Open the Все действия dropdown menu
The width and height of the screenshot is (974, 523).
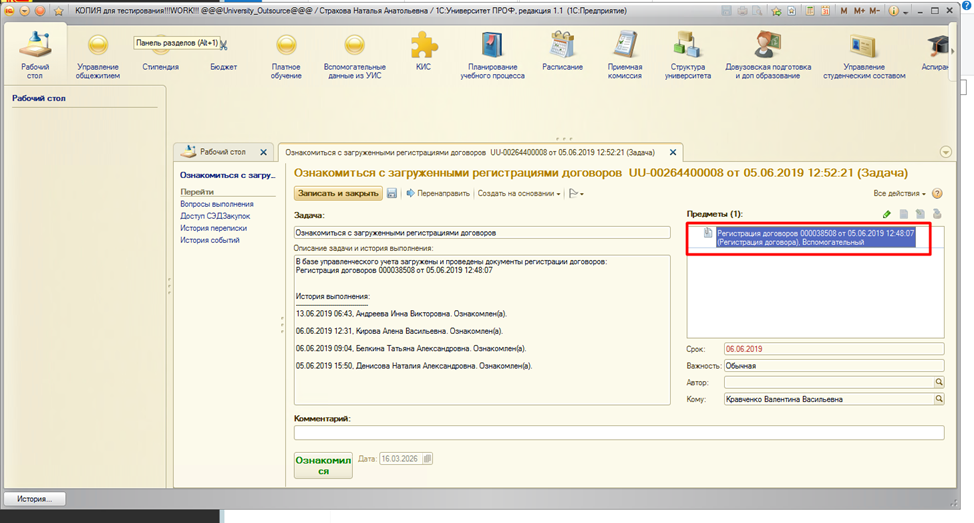900,193
